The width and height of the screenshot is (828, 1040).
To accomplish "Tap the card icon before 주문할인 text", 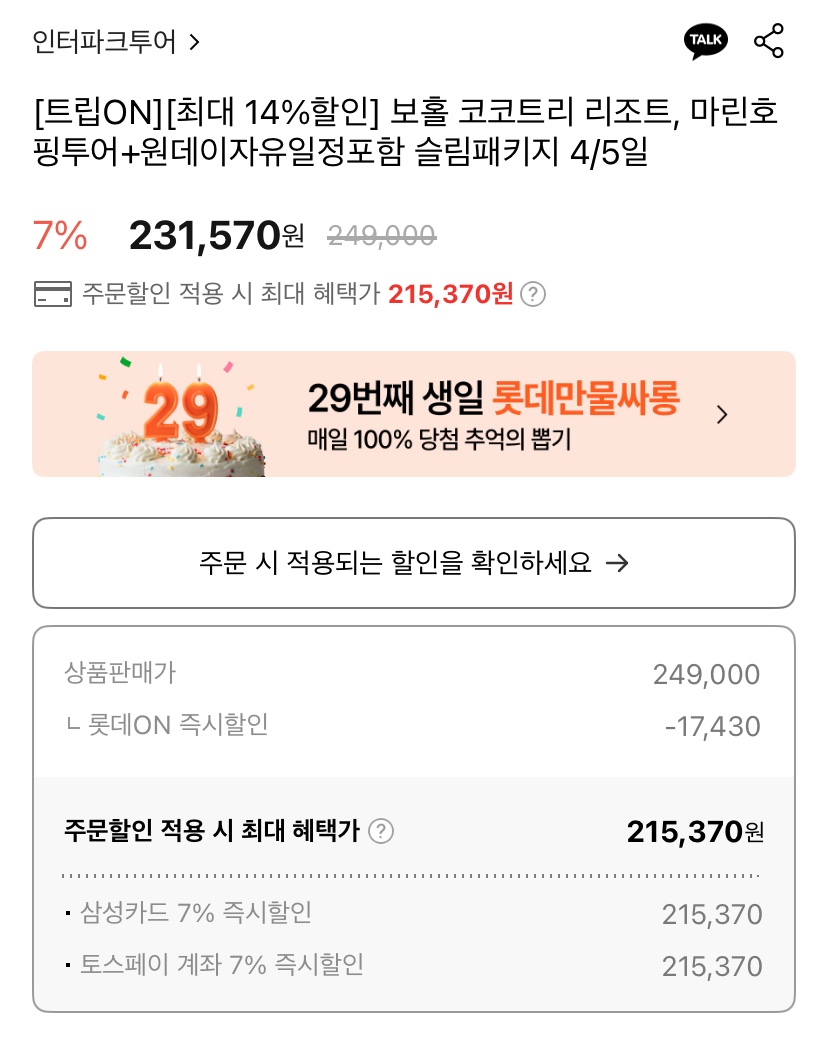I will 52,294.
